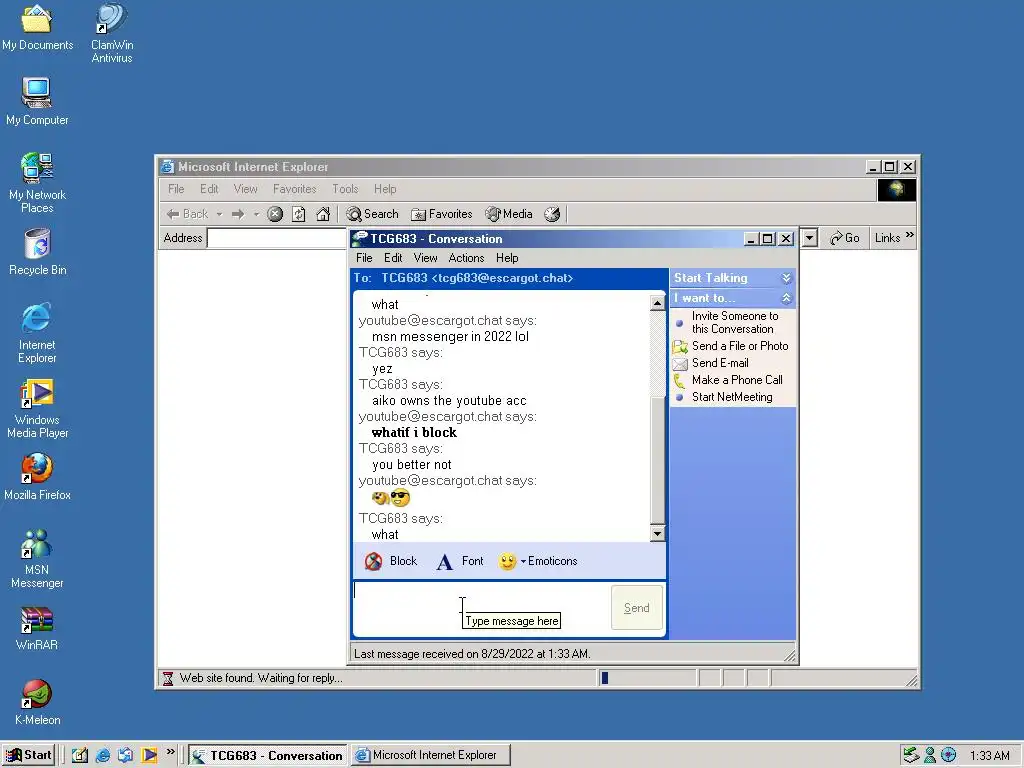
Task: Launch MSN Messenger desktop shortcut
Action: [x=37, y=558]
